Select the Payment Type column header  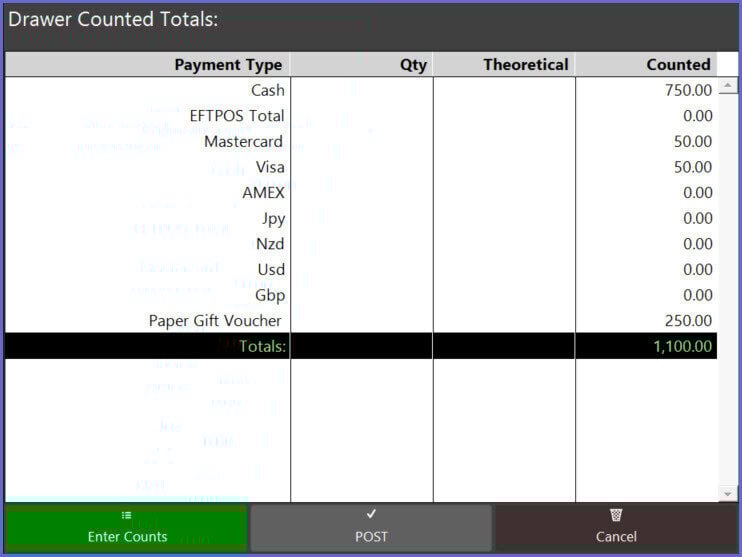(x=228, y=64)
